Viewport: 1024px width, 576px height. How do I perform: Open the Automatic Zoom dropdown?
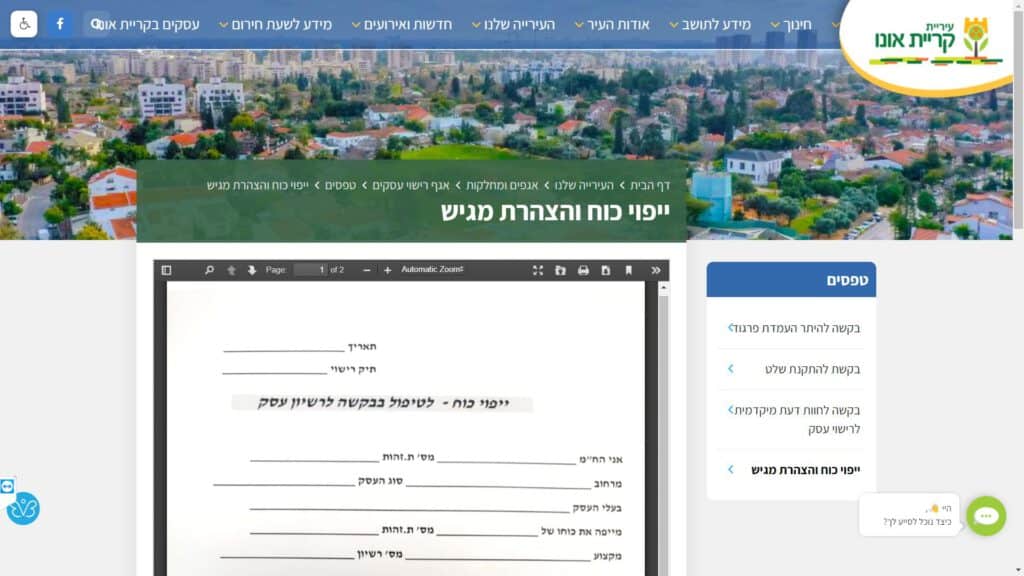click(432, 270)
